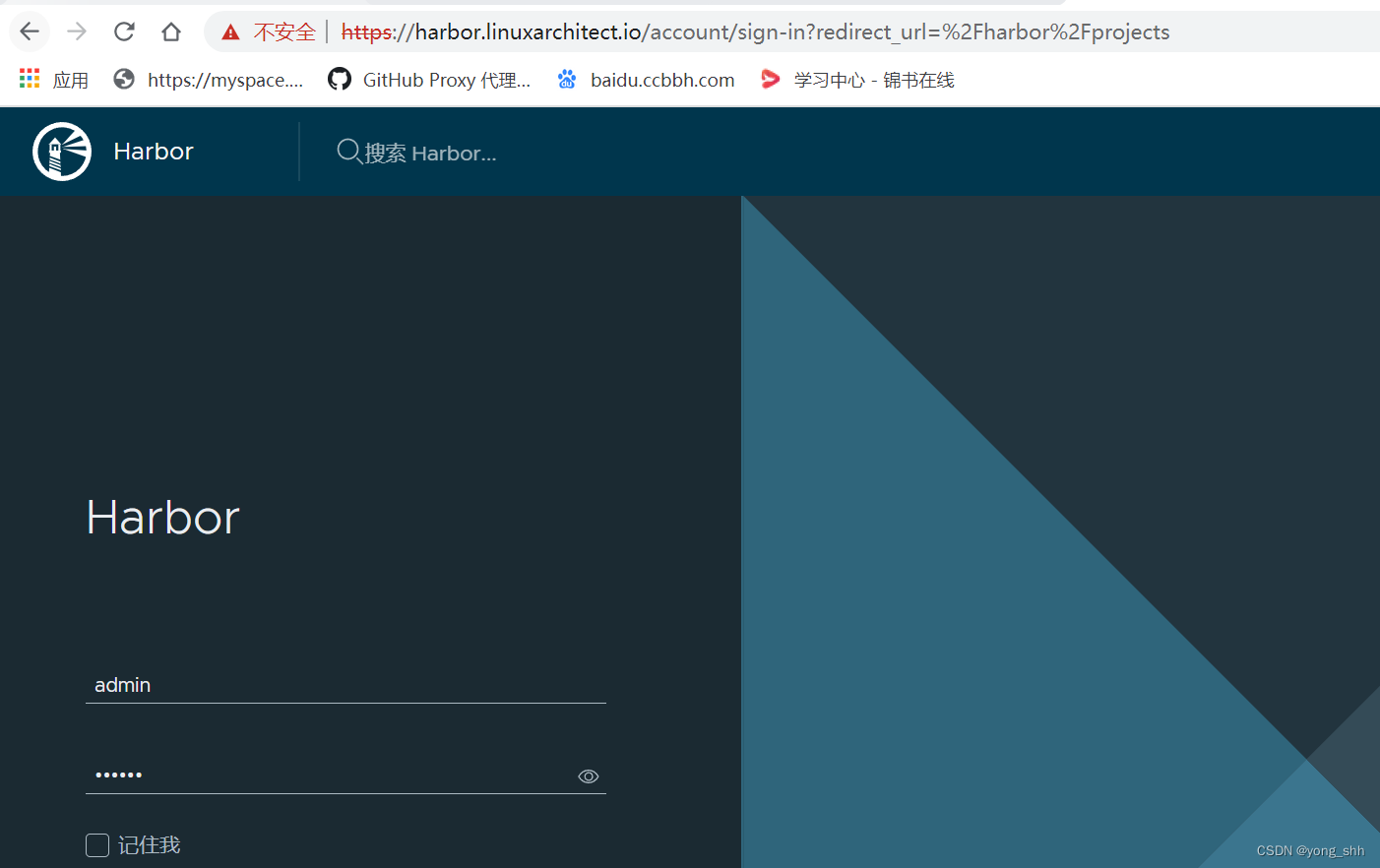Open the 应用 bookmarks label
The height and width of the screenshot is (868, 1380).
click(x=71, y=80)
